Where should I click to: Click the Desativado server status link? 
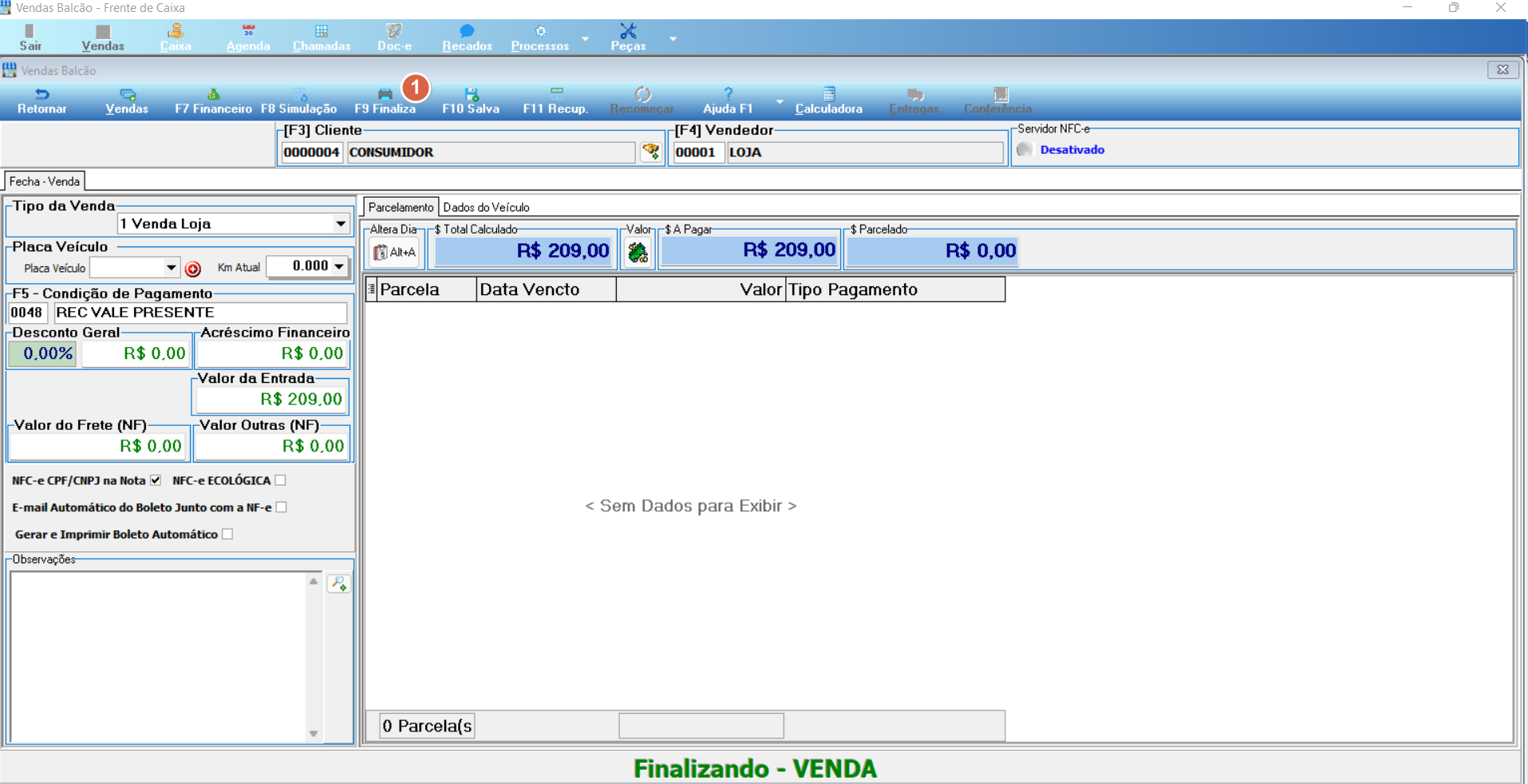coord(1072,149)
